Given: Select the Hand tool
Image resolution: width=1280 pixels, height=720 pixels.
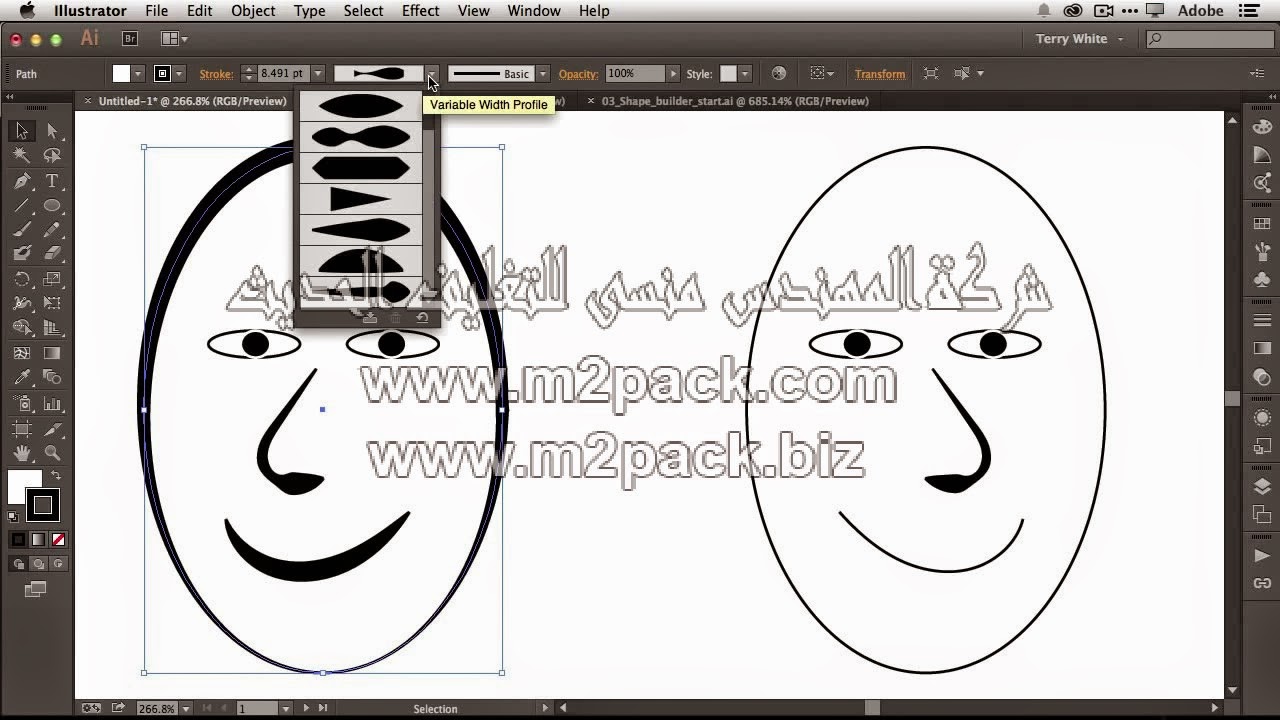Looking at the screenshot, I should click(x=22, y=454).
